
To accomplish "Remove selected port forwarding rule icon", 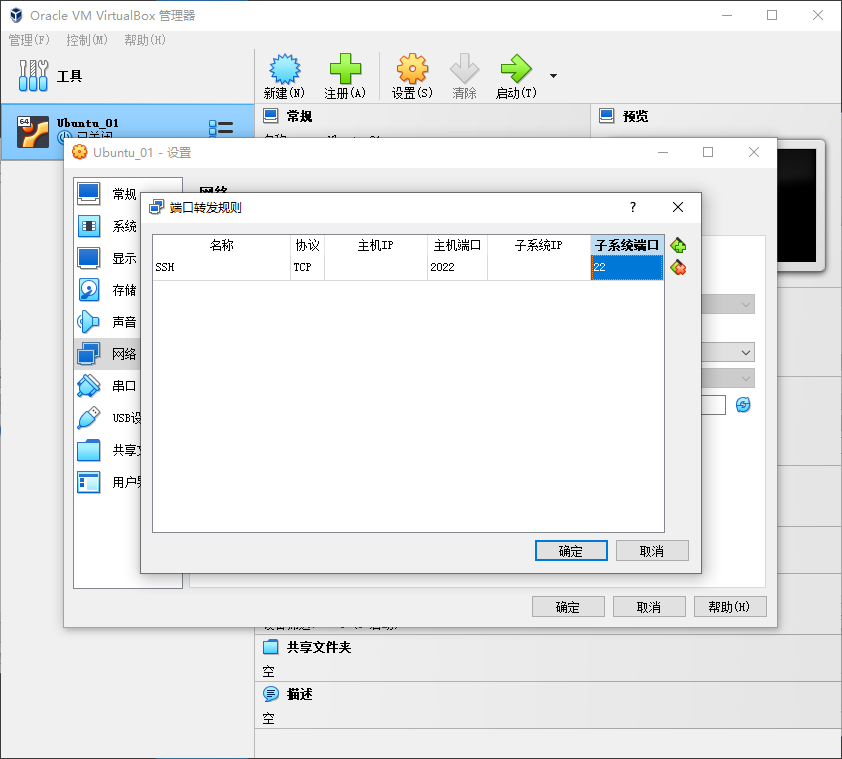I will tap(678, 268).
